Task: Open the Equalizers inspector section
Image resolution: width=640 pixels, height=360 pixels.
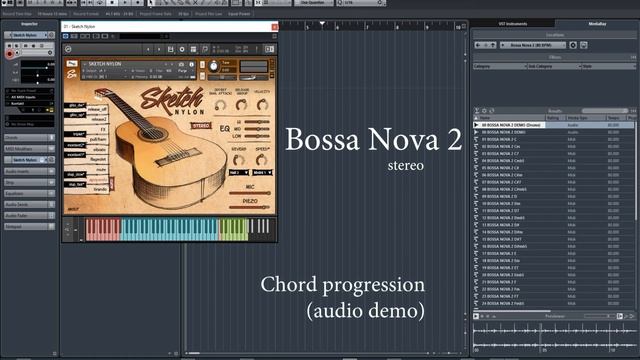Action: tap(29, 193)
